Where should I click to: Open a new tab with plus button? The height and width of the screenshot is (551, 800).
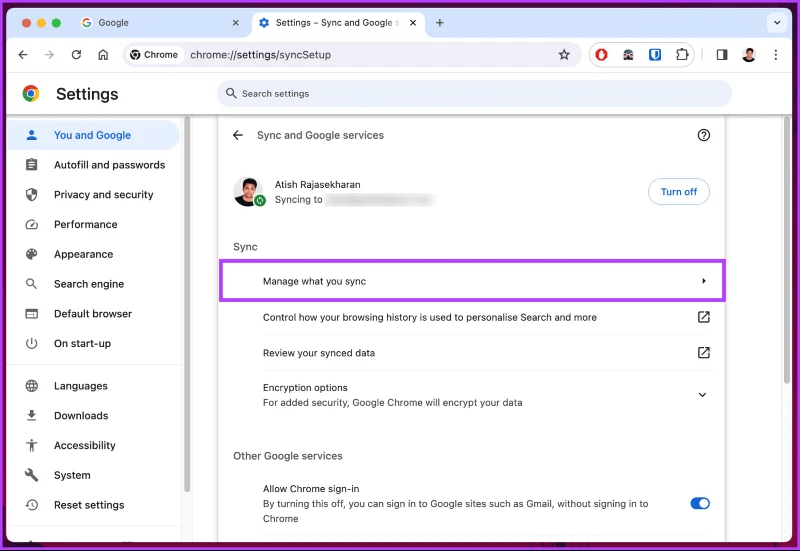pyautogui.click(x=440, y=22)
